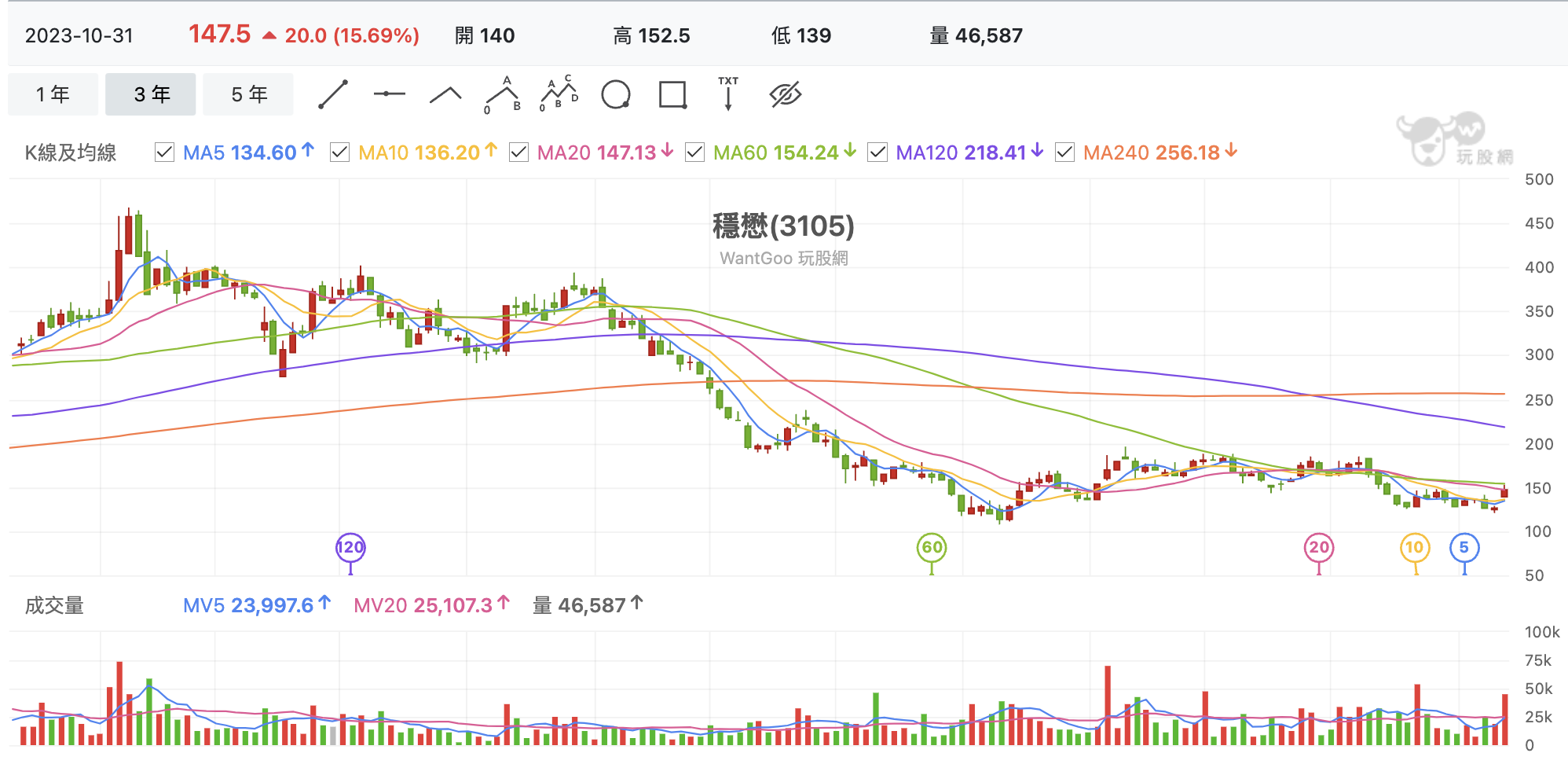Viewport: 1568px width, 764px height.
Task: Click the green 60 timeline marker
Action: tap(932, 548)
